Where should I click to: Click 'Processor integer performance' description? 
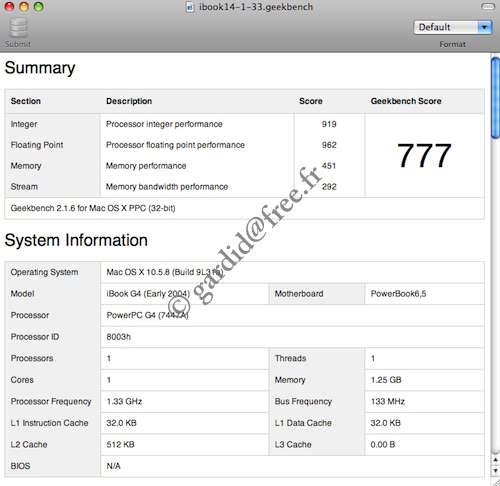pyautogui.click(x=164, y=124)
